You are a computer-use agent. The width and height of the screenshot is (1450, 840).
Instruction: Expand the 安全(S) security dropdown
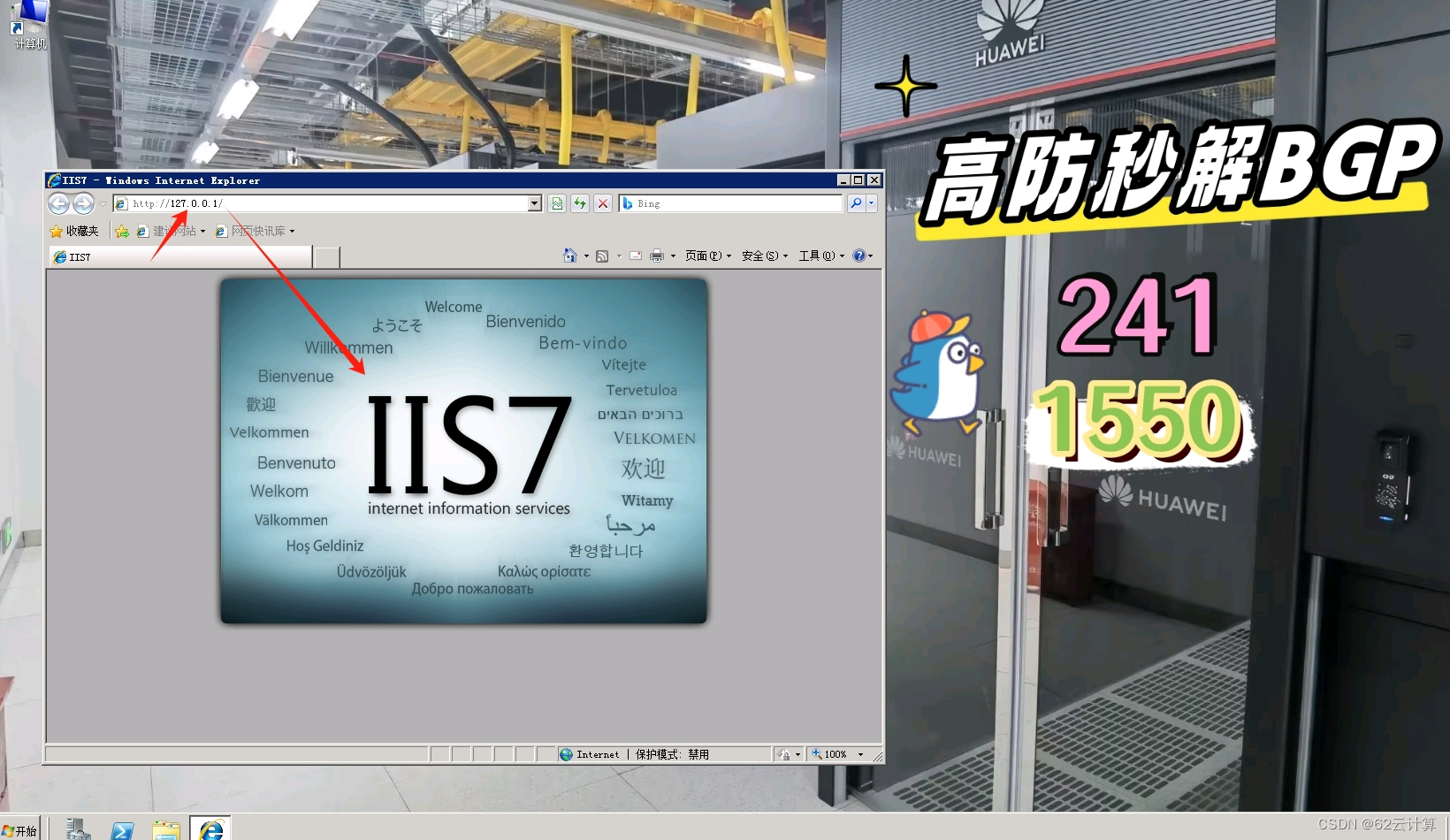click(x=762, y=256)
